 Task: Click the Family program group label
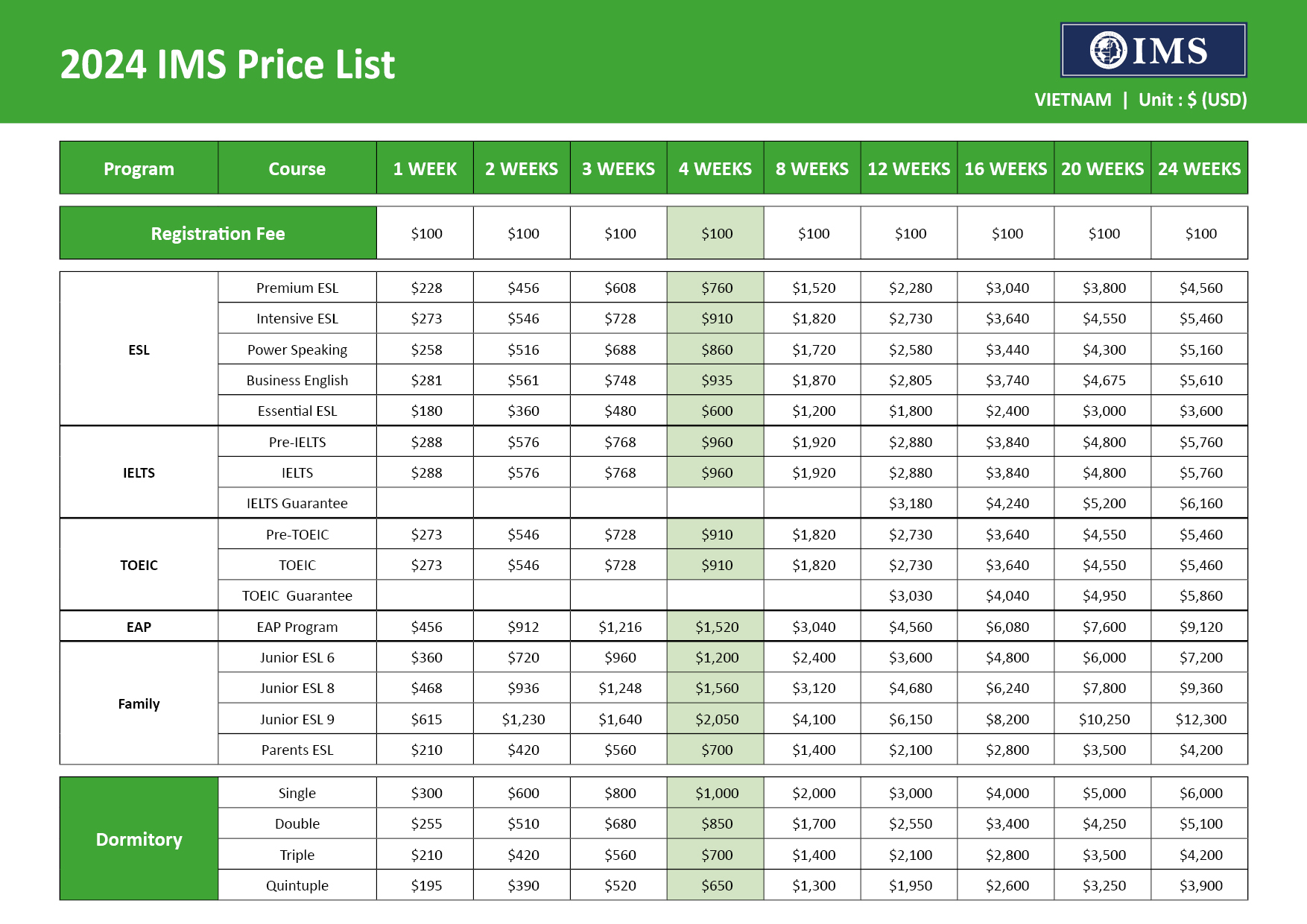tap(139, 704)
